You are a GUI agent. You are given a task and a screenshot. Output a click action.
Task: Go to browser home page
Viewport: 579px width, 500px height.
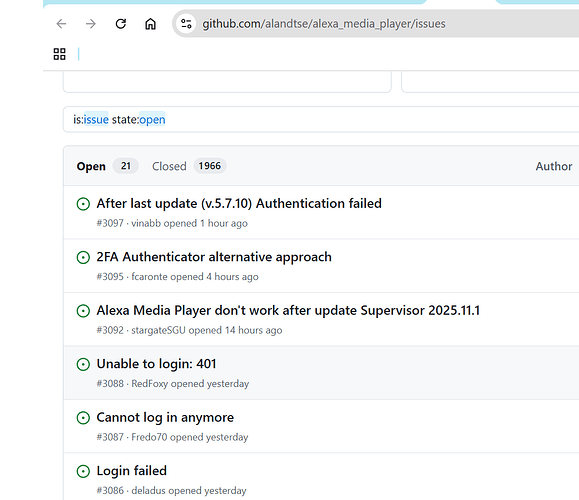coord(150,24)
